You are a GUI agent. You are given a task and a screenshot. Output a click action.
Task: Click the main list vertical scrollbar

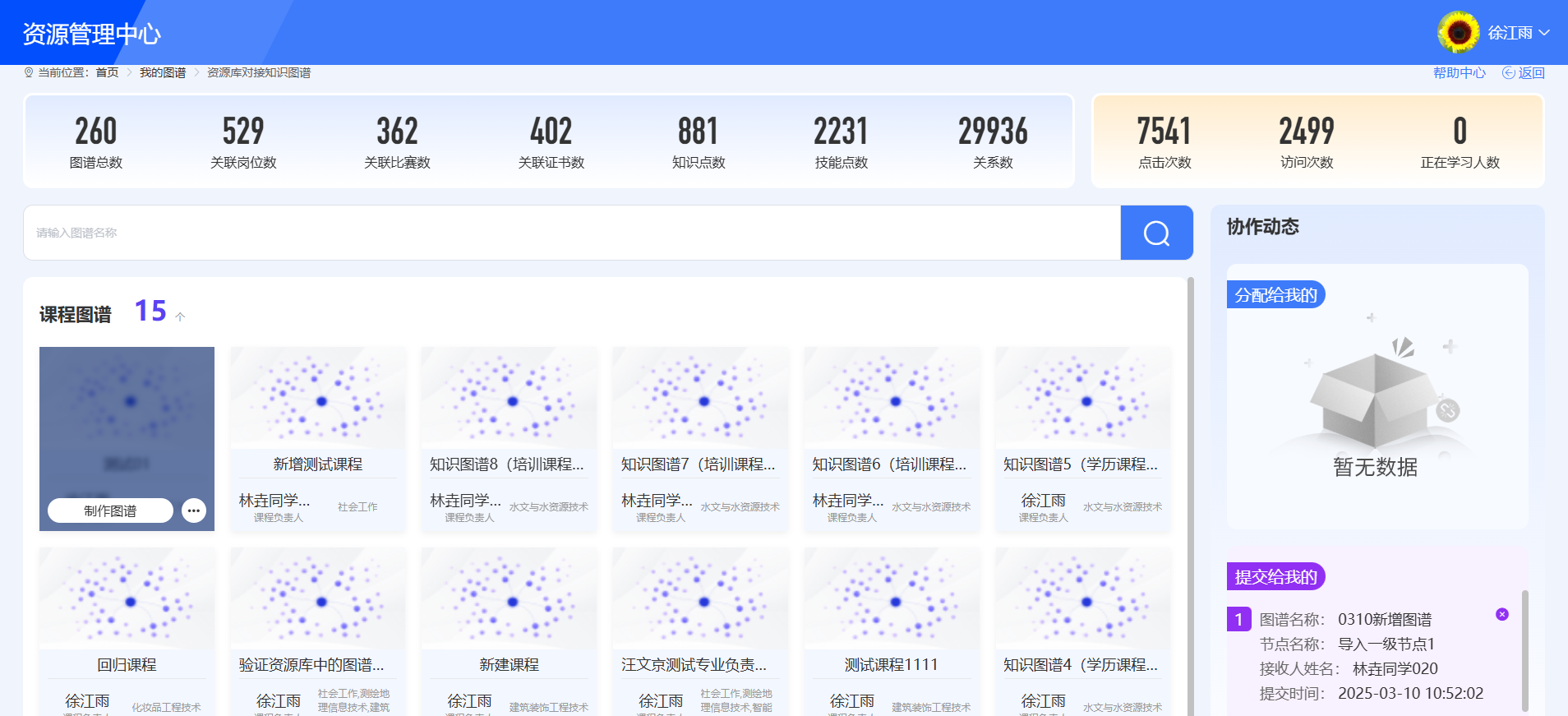click(1191, 497)
